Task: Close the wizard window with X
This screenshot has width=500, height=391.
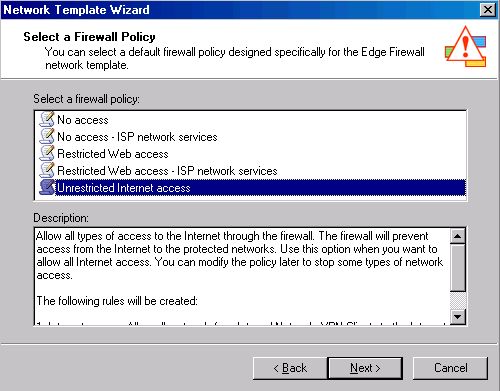Action: [488, 10]
